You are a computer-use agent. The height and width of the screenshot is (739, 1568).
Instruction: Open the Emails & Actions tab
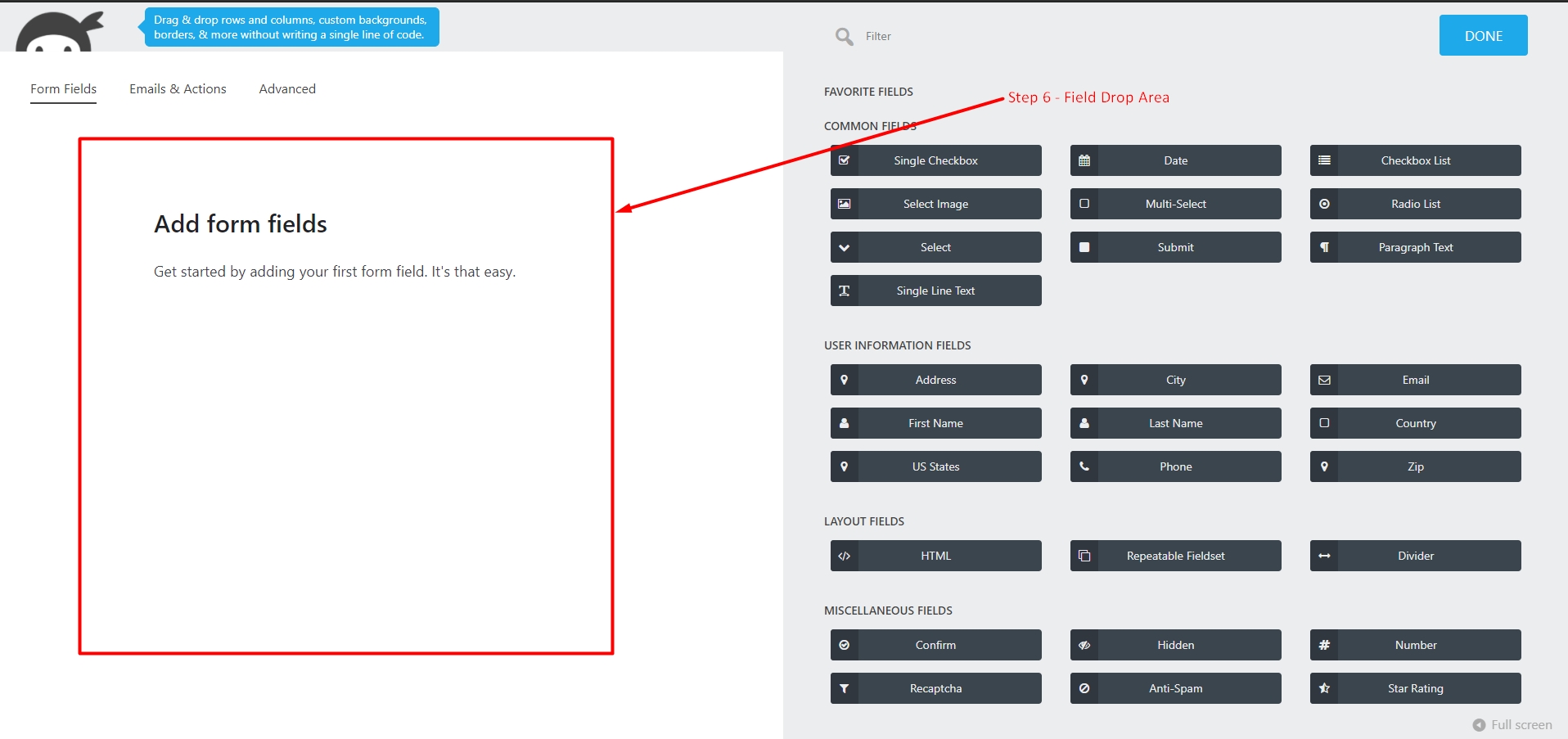(x=178, y=89)
